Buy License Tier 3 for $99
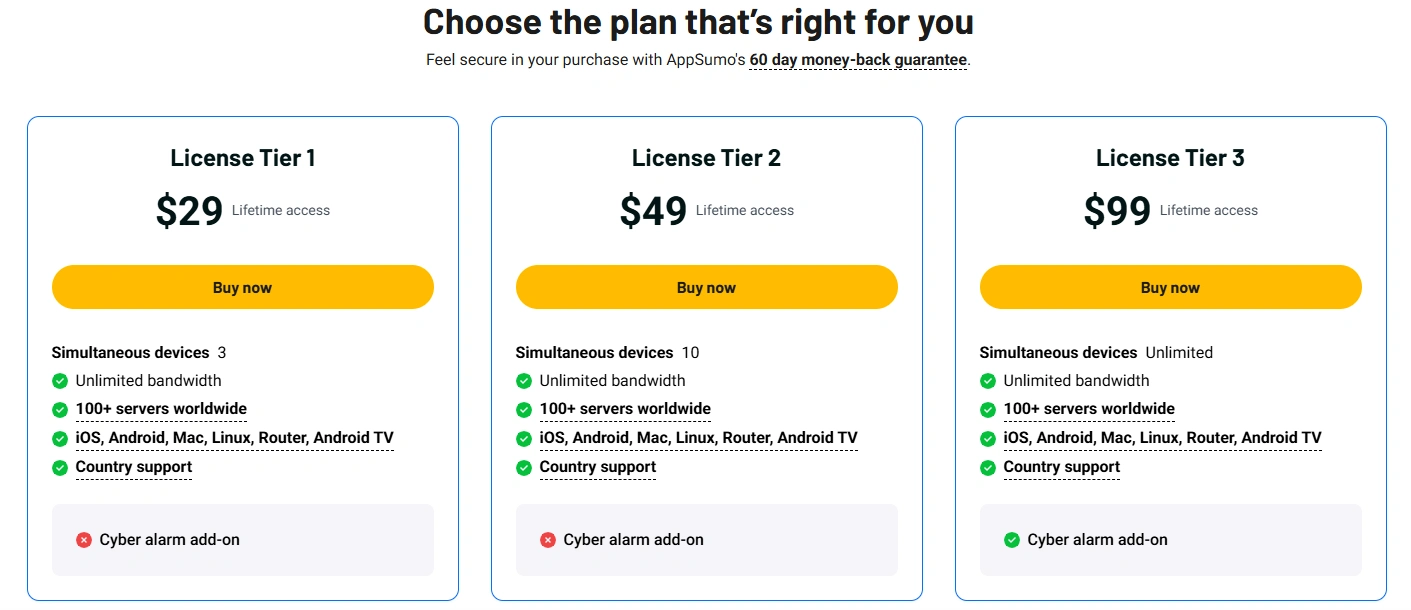 (x=1171, y=287)
